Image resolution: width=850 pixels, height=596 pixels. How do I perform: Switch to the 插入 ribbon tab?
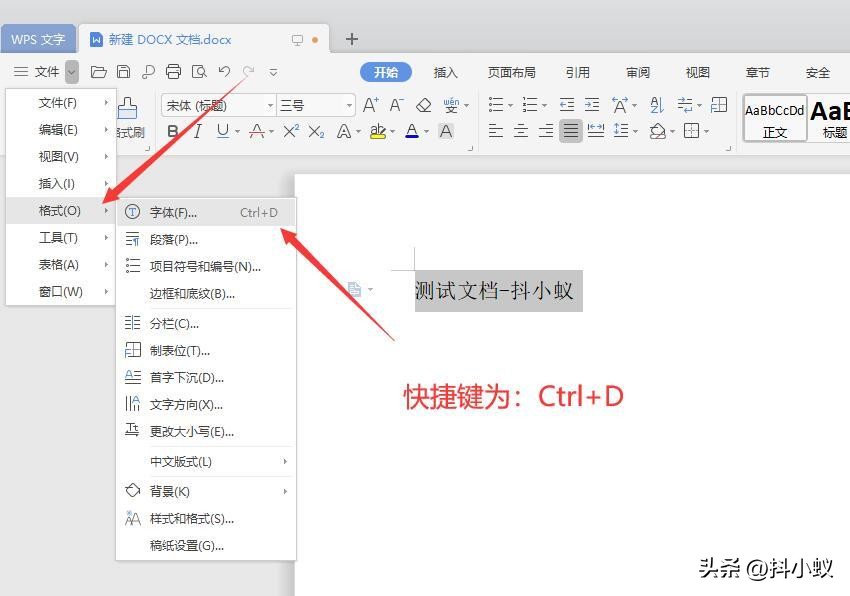(x=446, y=71)
